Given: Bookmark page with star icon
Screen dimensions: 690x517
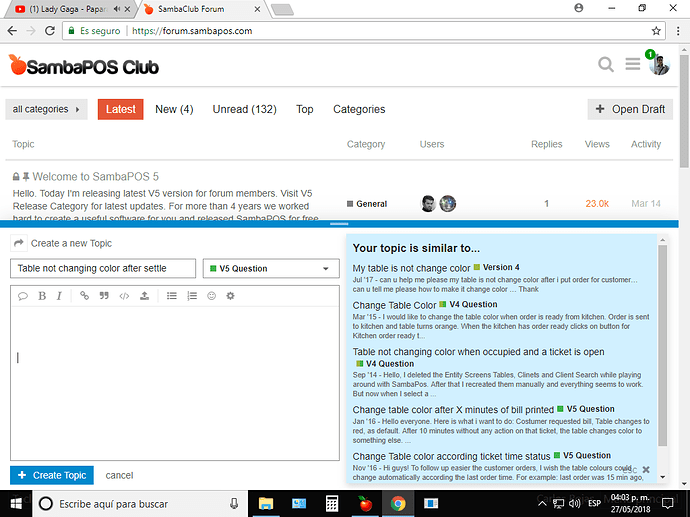Looking at the screenshot, I should tap(656, 31).
